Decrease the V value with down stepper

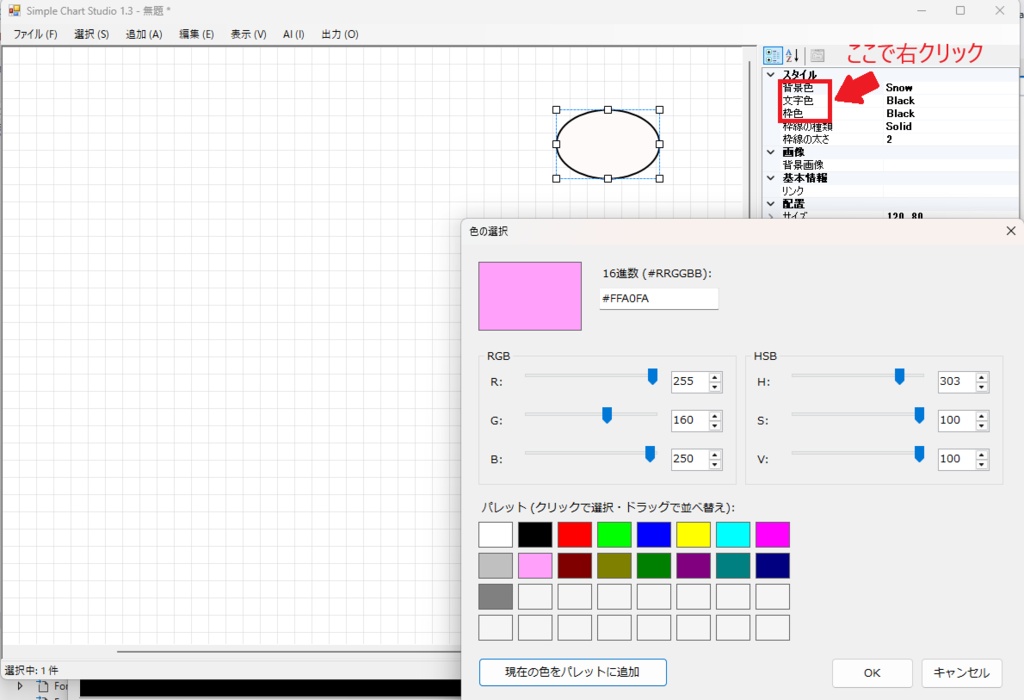(x=982, y=464)
